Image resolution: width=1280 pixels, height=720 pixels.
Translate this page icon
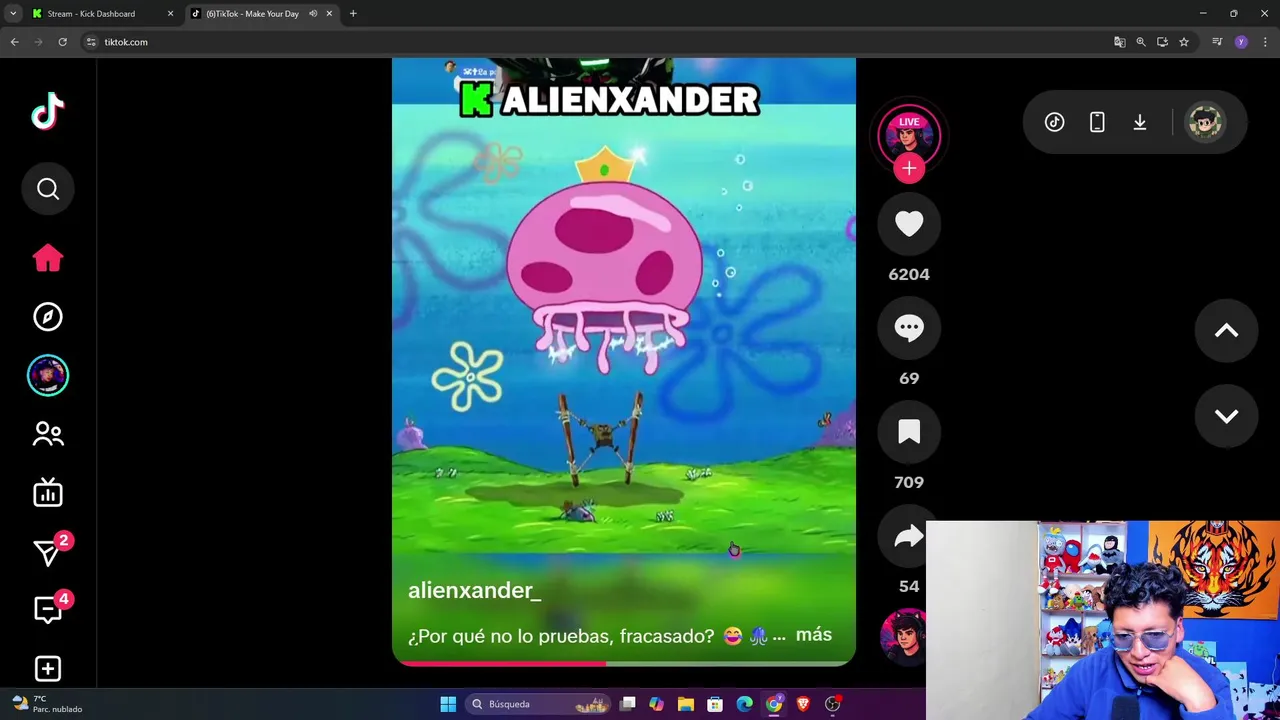1119,42
